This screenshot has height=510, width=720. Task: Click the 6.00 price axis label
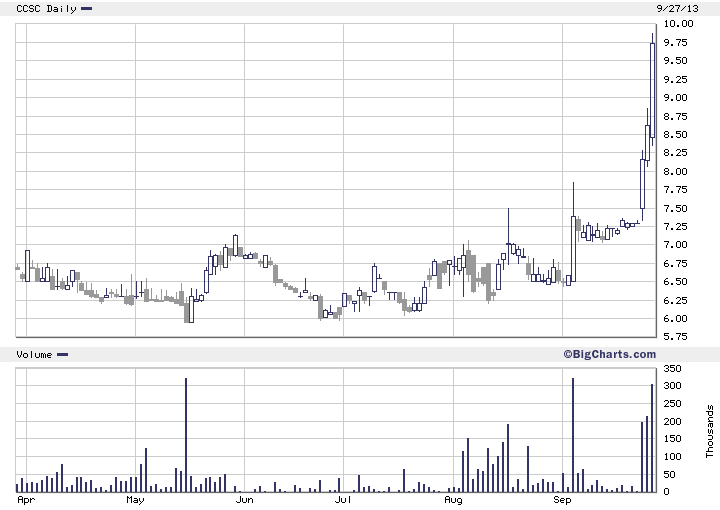click(x=675, y=319)
